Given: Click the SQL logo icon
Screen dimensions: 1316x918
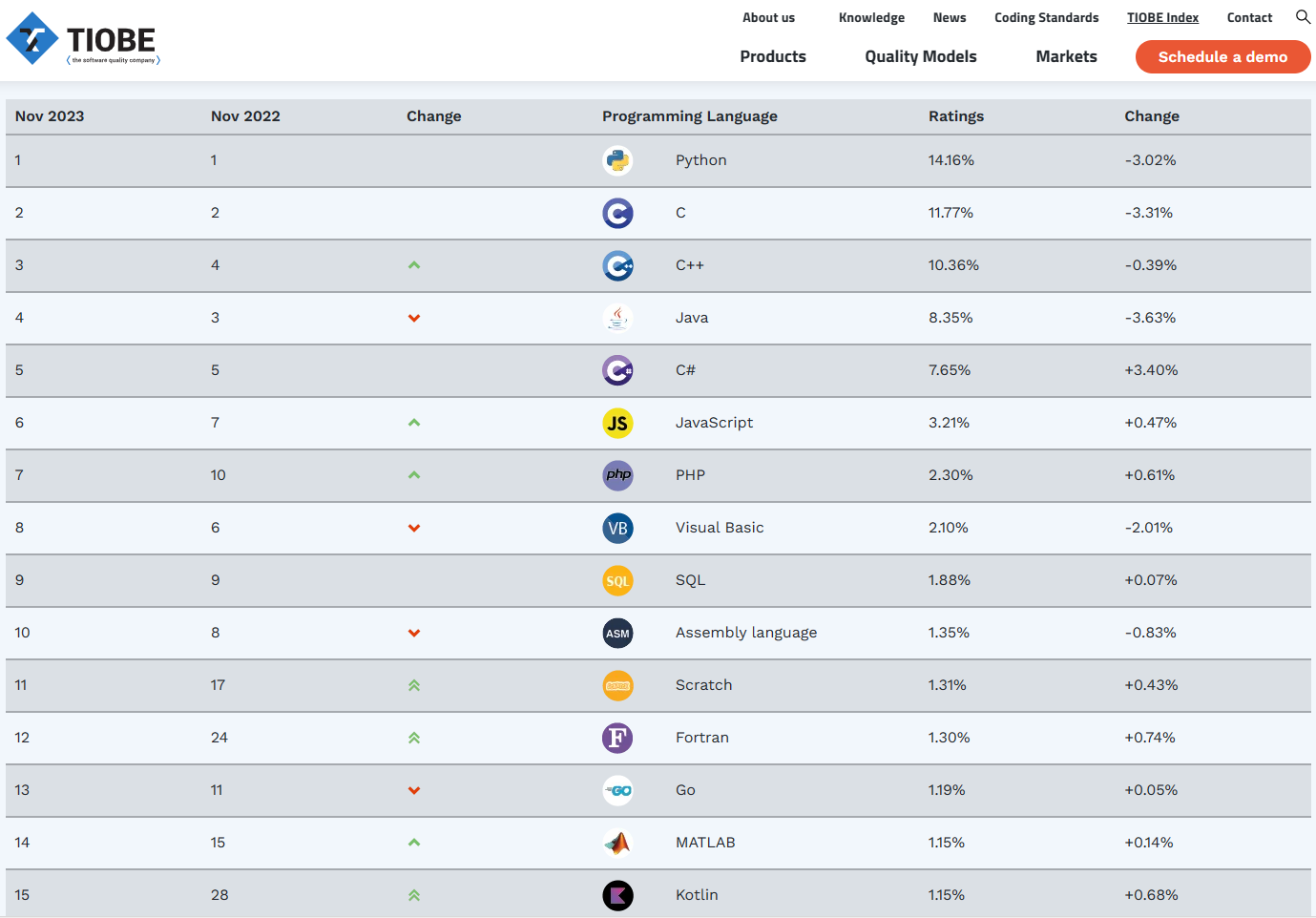Looking at the screenshot, I should point(617,580).
